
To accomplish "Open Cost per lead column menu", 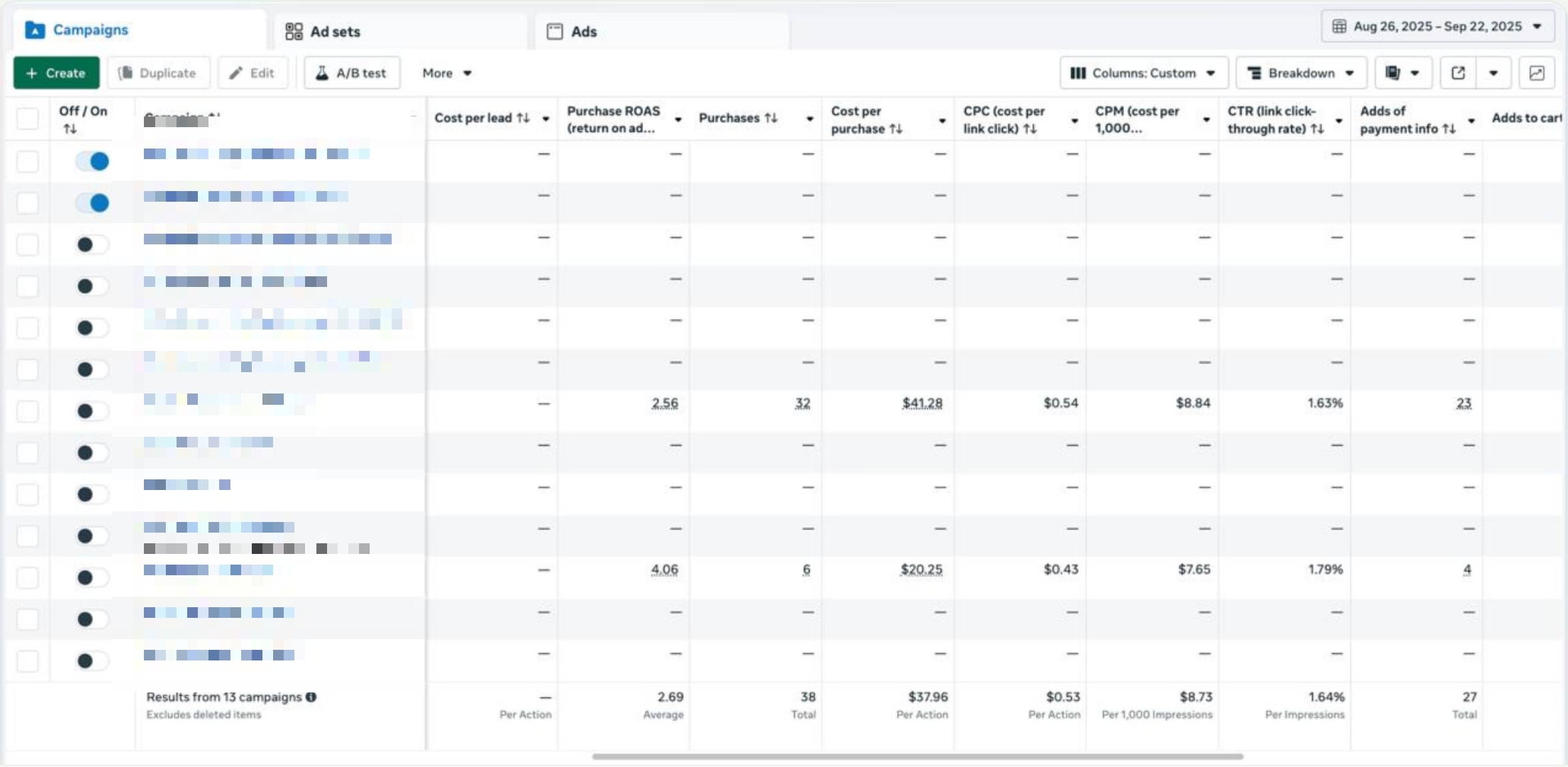I will [x=546, y=119].
